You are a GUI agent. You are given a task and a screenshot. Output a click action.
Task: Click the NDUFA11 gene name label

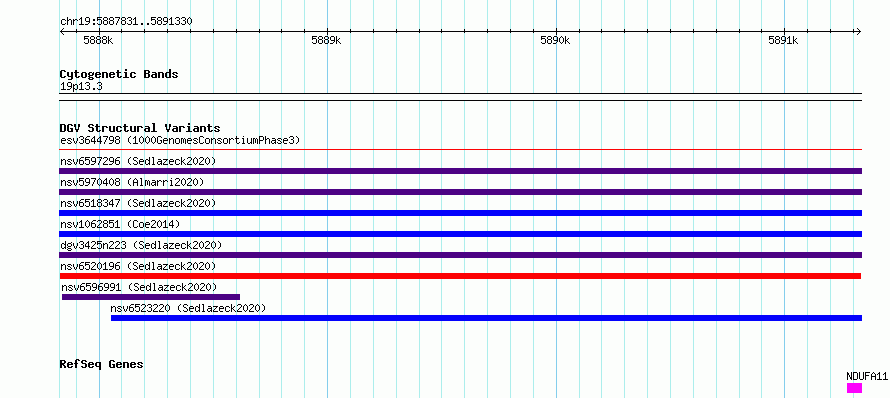coord(867,376)
